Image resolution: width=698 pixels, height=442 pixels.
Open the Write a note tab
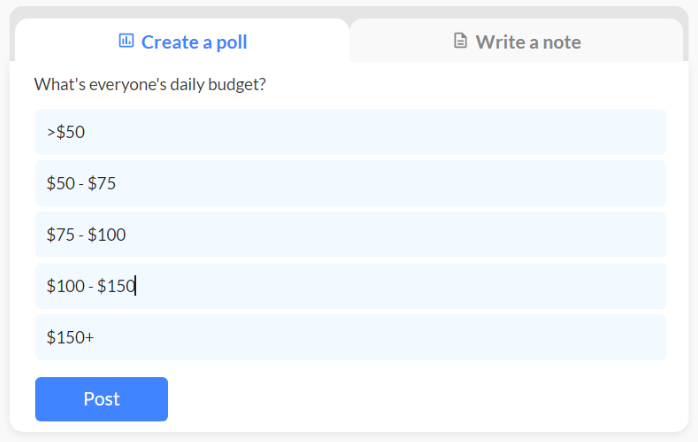(x=516, y=41)
